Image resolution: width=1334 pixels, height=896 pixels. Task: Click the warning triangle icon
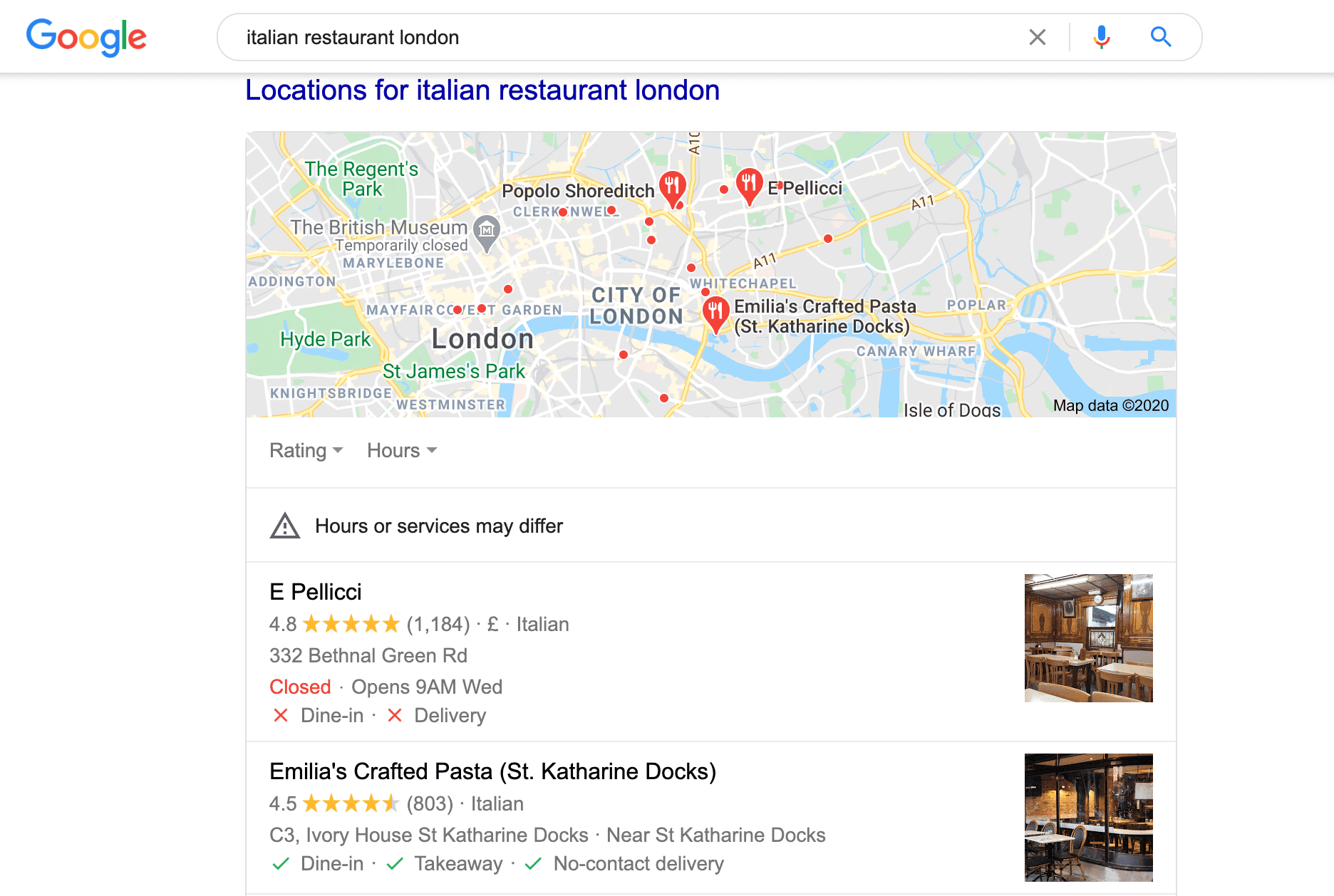[x=285, y=526]
